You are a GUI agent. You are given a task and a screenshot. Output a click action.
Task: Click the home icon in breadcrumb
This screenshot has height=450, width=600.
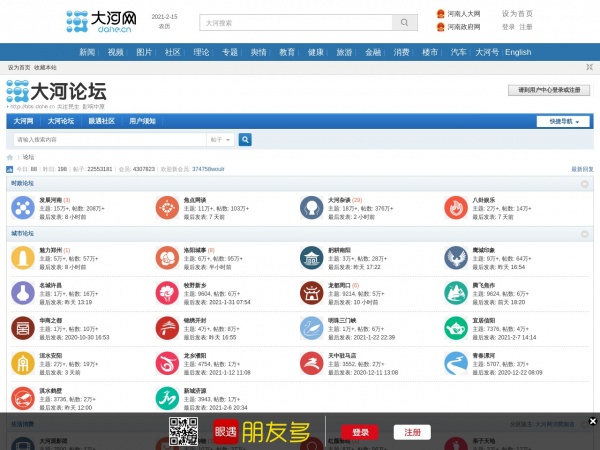(11, 157)
